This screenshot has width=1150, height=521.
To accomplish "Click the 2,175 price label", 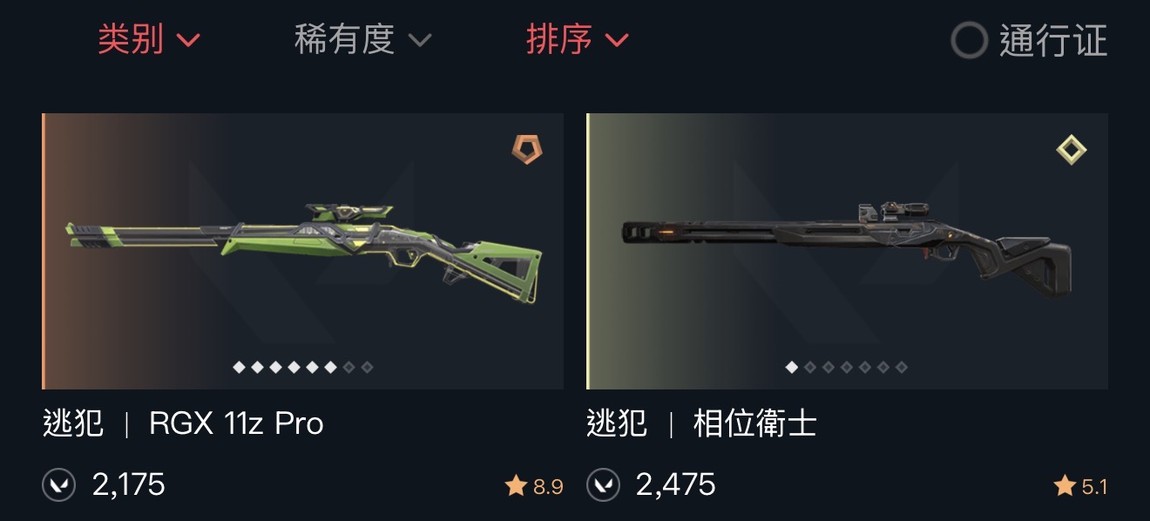I will (x=128, y=485).
